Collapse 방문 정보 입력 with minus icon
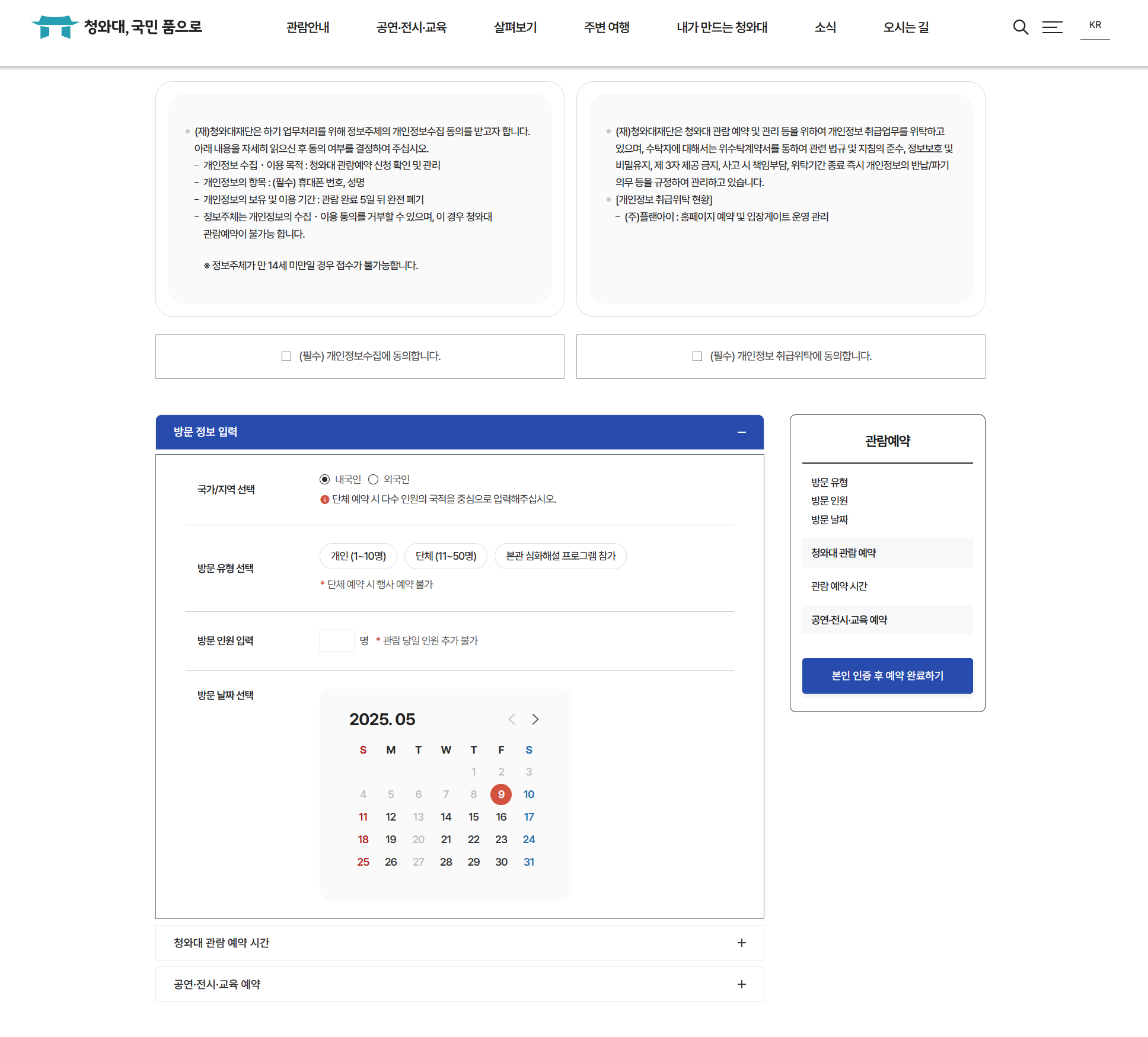This screenshot has width=1148, height=1037. [741, 432]
